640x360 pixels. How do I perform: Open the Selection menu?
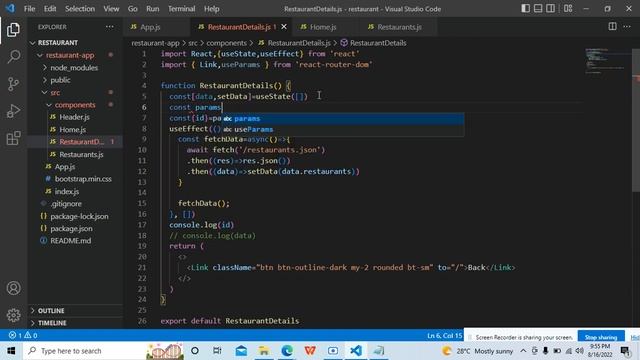tap(80, 9)
